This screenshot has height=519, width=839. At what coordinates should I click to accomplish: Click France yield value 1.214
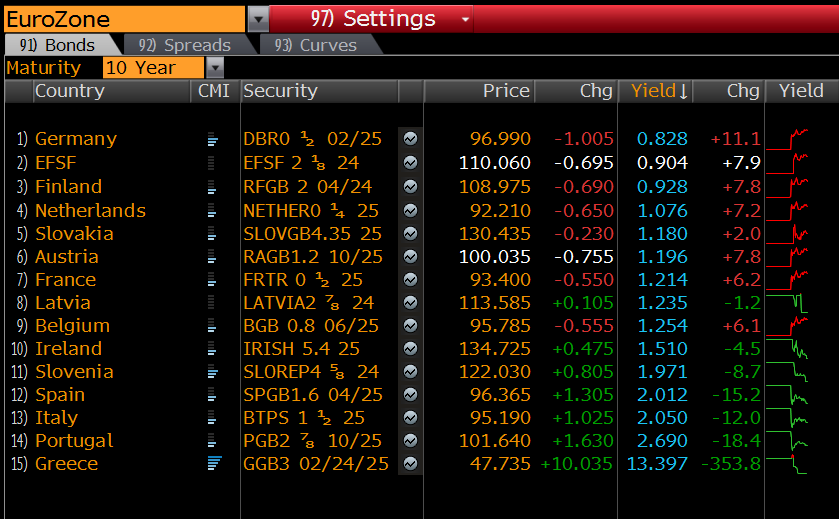[x=662, y=280]
